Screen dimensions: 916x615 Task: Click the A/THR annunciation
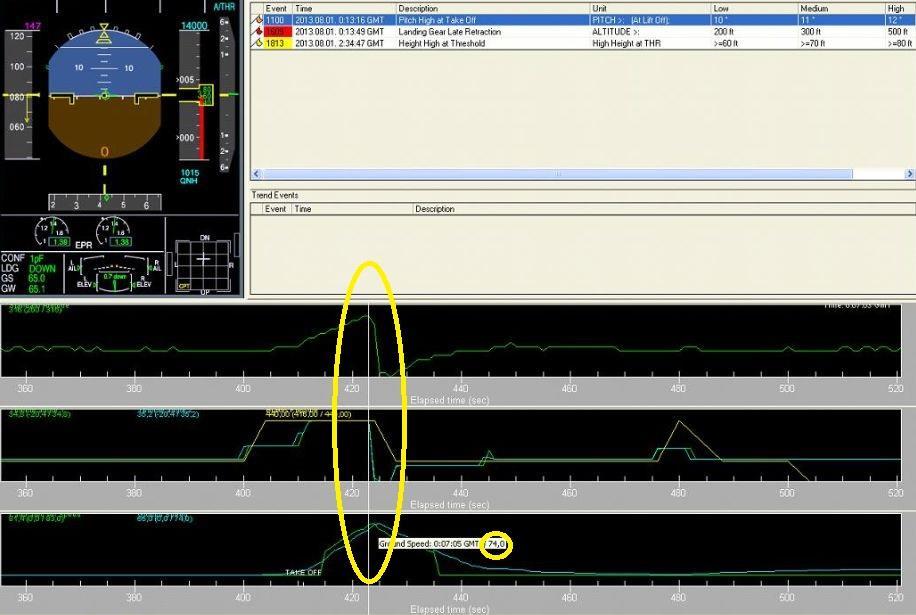click(x=224, y=7)
